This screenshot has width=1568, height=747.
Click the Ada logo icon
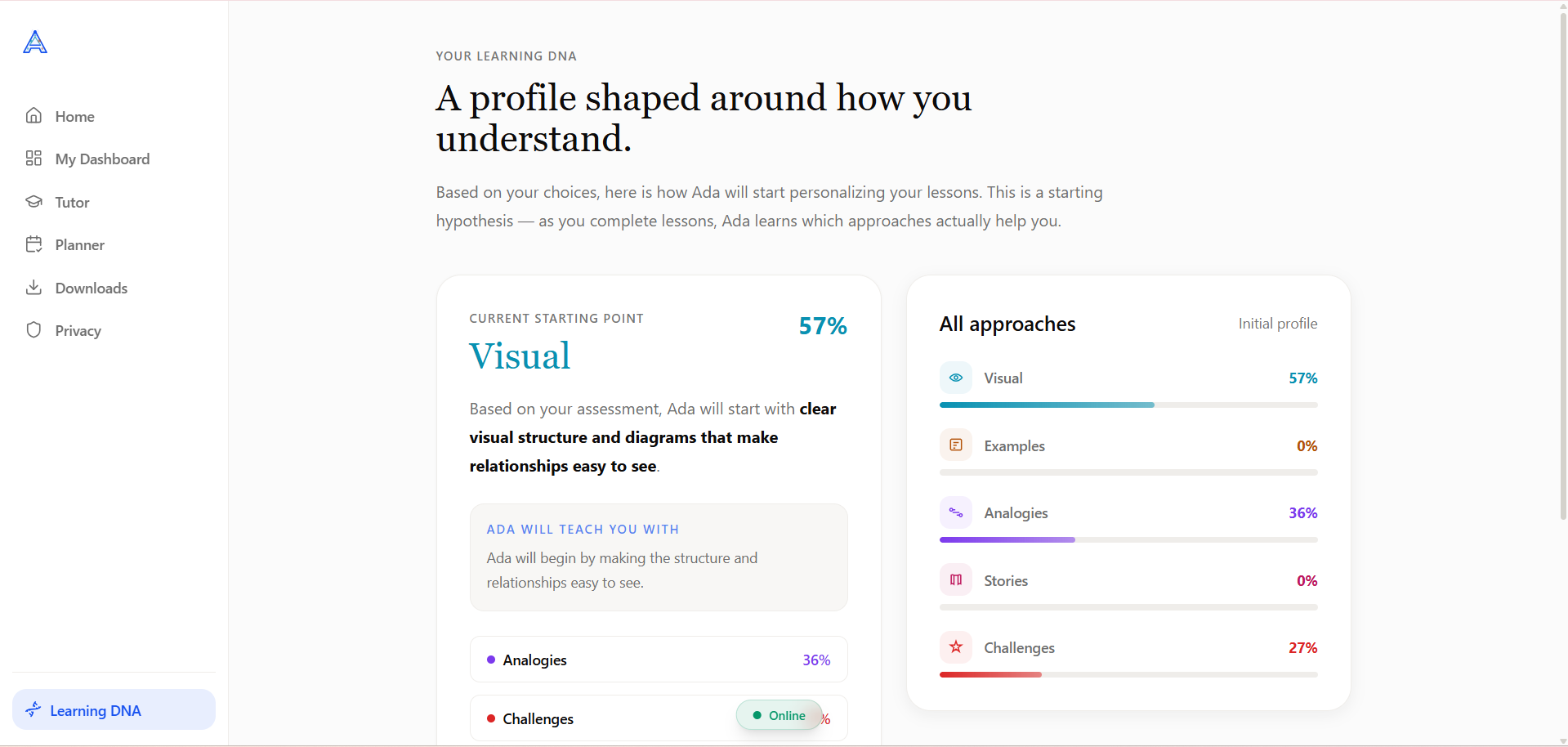coord(35,42)
